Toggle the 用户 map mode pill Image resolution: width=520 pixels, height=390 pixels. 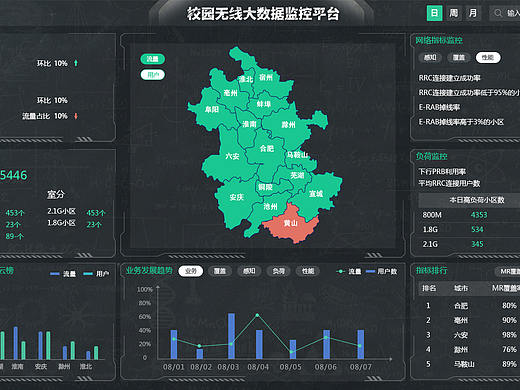click(153, 75)
